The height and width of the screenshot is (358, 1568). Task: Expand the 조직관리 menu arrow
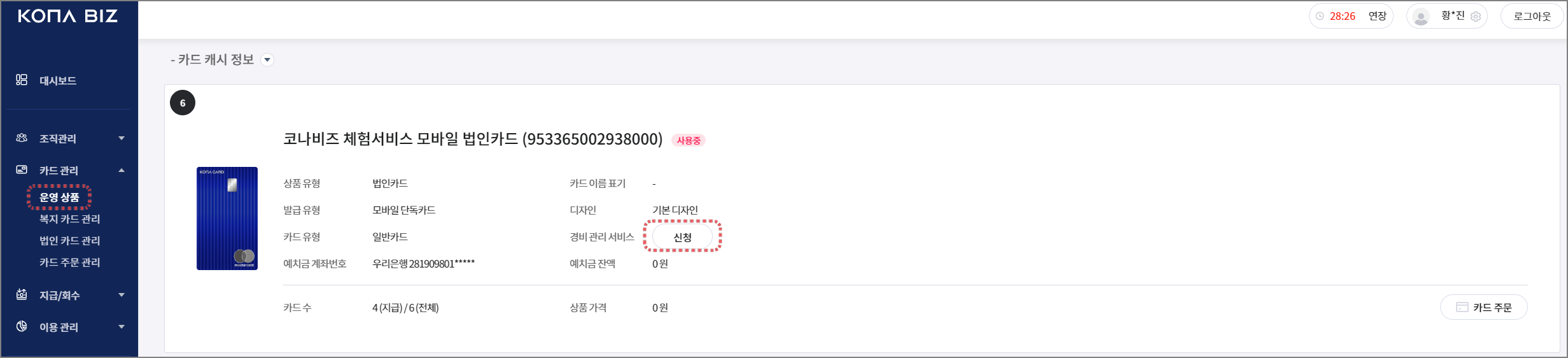[122, 138]
